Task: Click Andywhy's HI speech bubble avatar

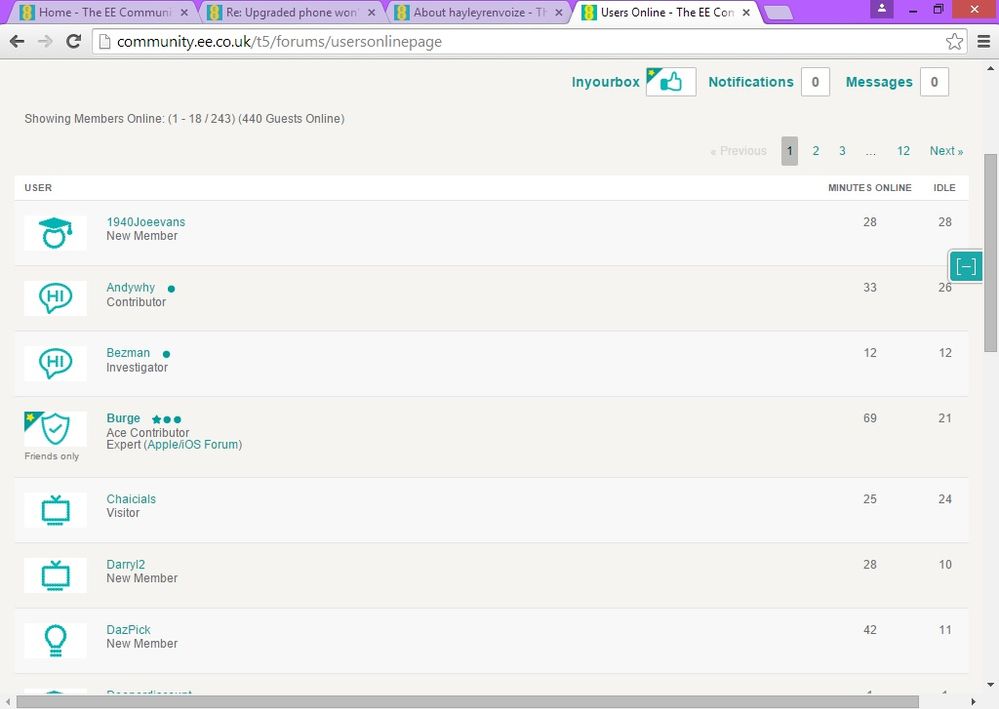Action: (x=55, y=298)
